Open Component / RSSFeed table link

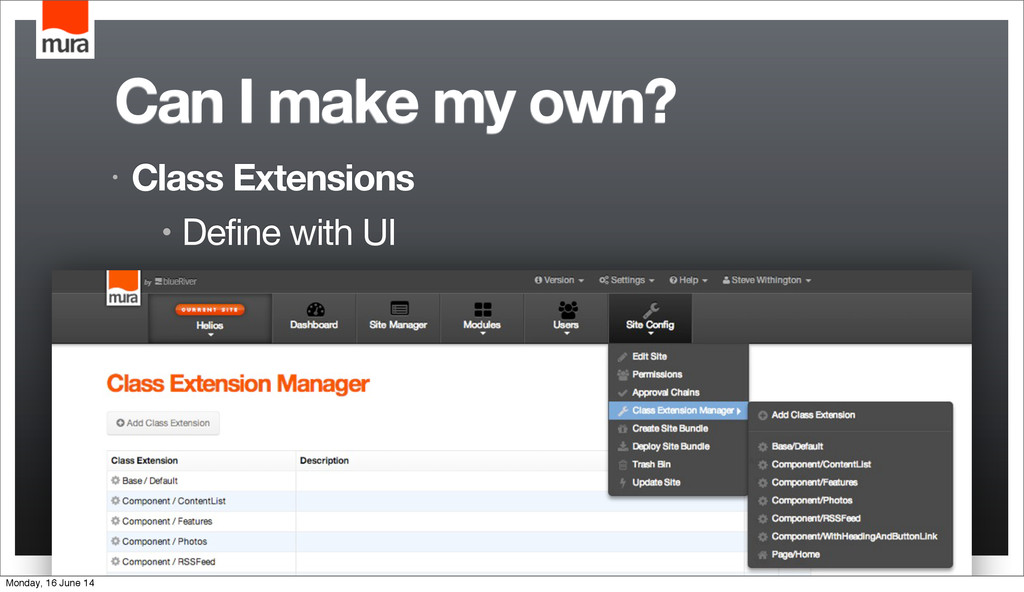point(168,562)
